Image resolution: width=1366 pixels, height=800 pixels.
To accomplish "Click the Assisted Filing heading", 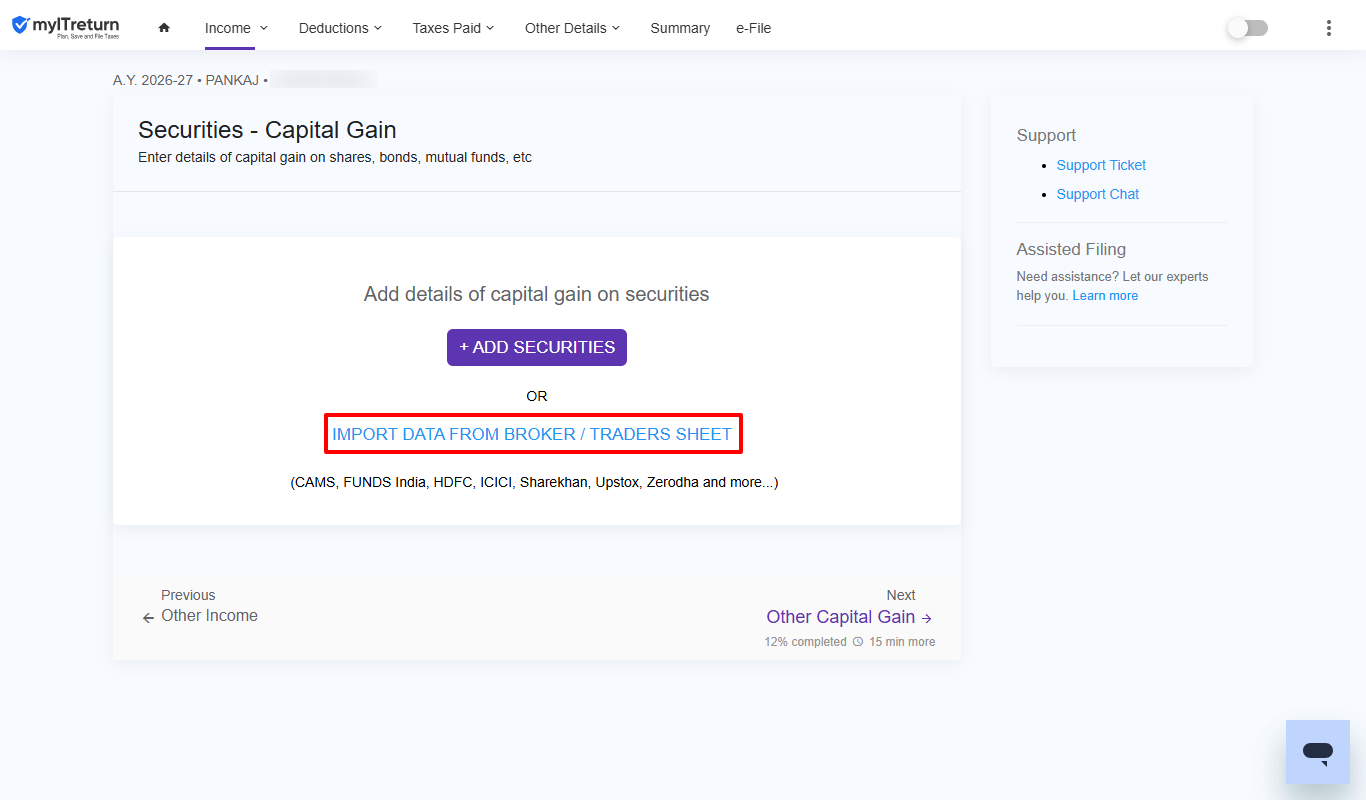I will pos(1071,249).
